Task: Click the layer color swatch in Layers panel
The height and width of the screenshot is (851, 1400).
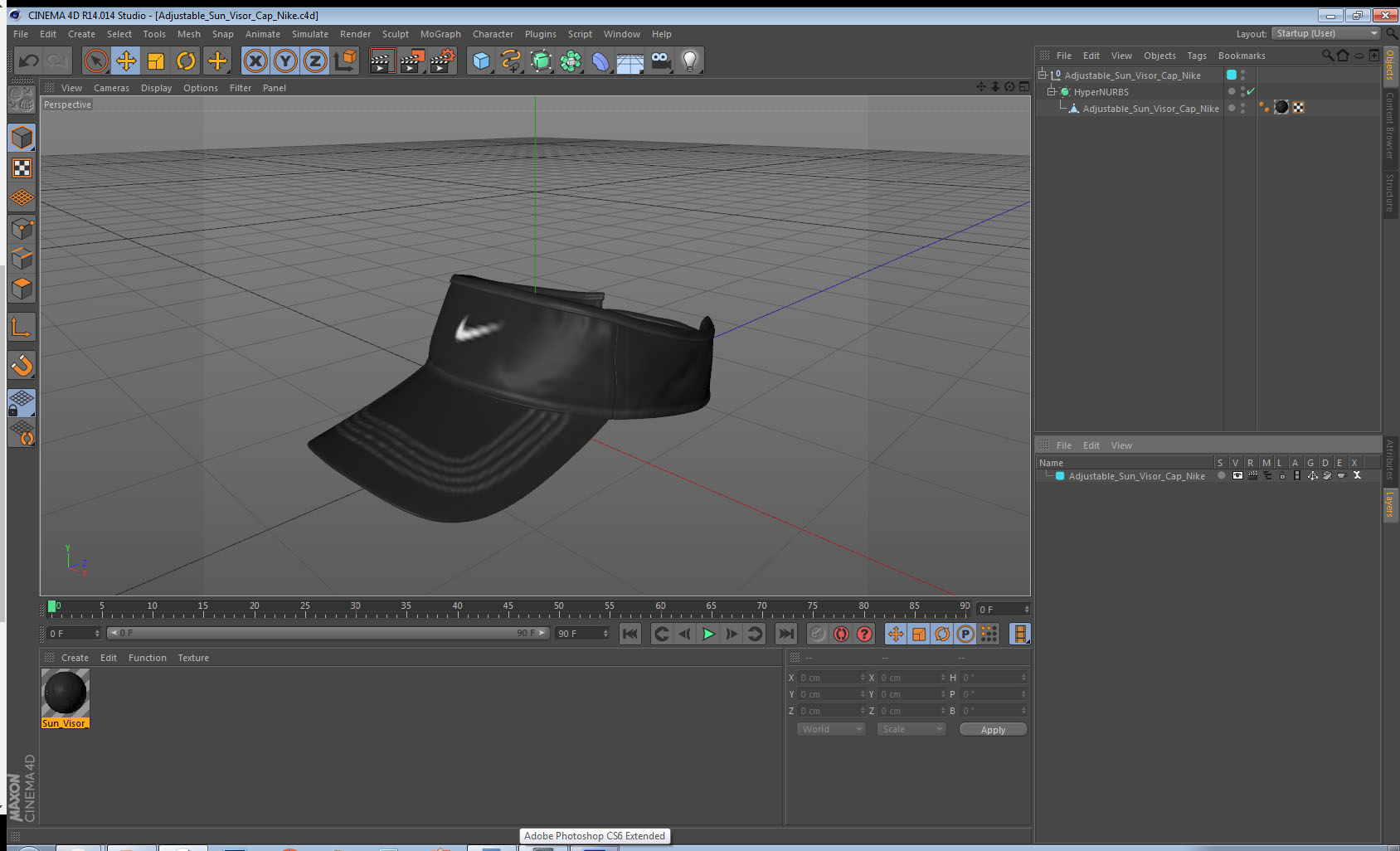Action: click(1060, 476)
